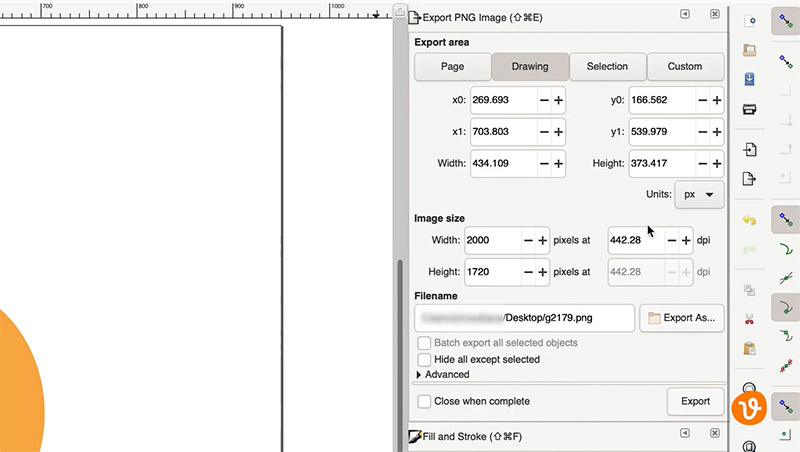Create a new document via toolbar icon
Screen dimensions: 800x452
[749, 21]
